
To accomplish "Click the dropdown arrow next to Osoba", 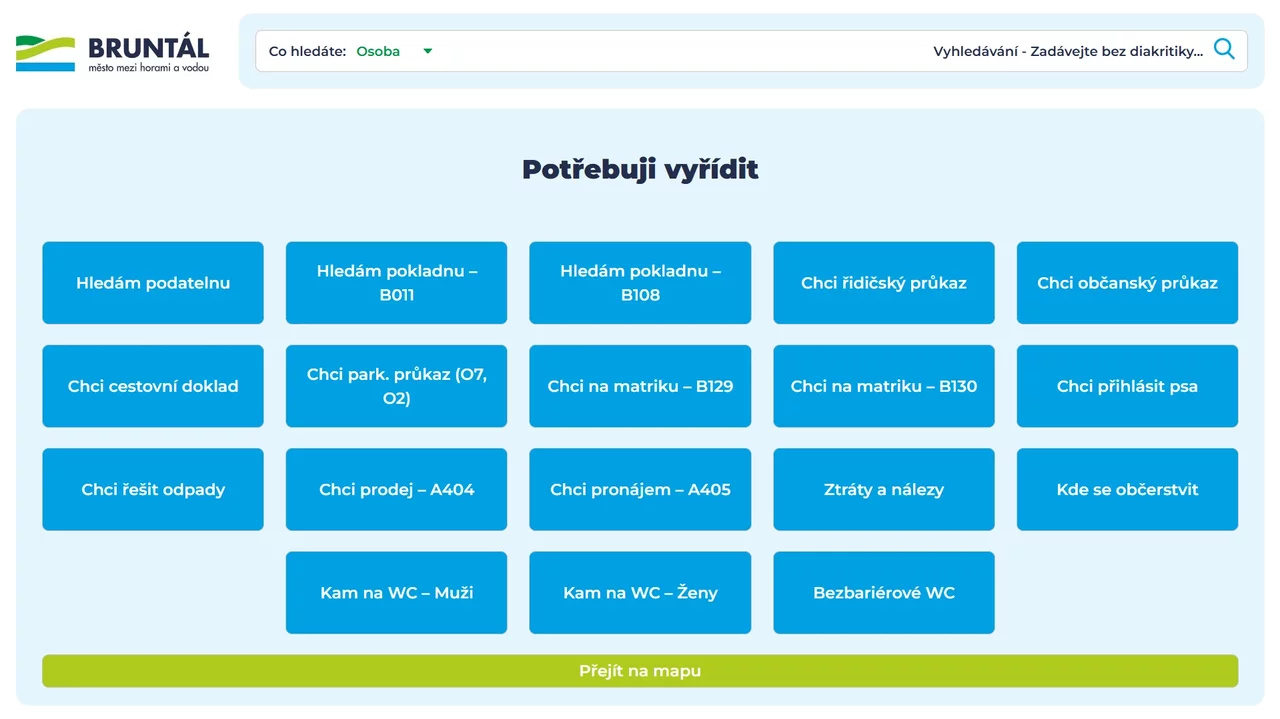I will point(428,51).
